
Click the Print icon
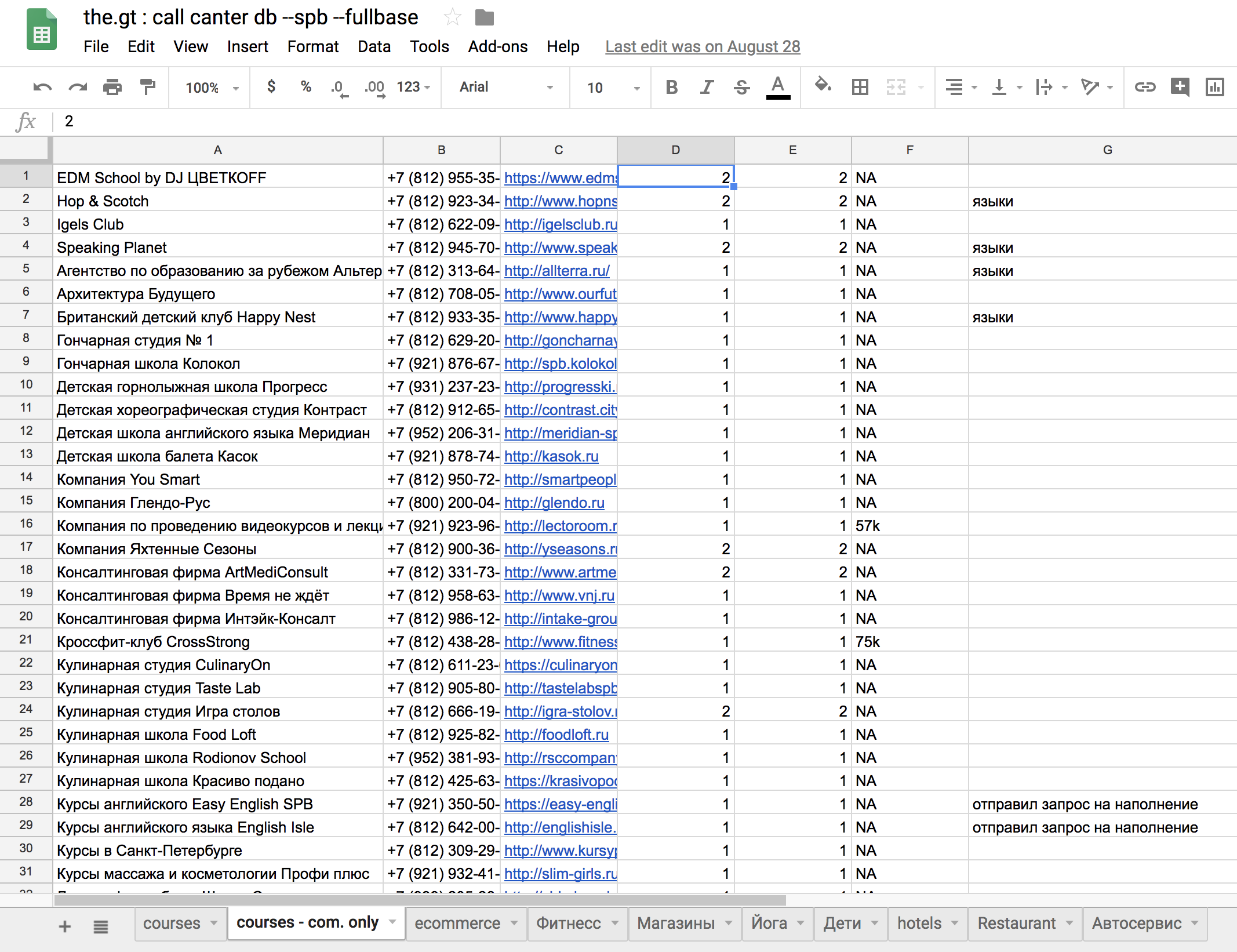[112, 88]
